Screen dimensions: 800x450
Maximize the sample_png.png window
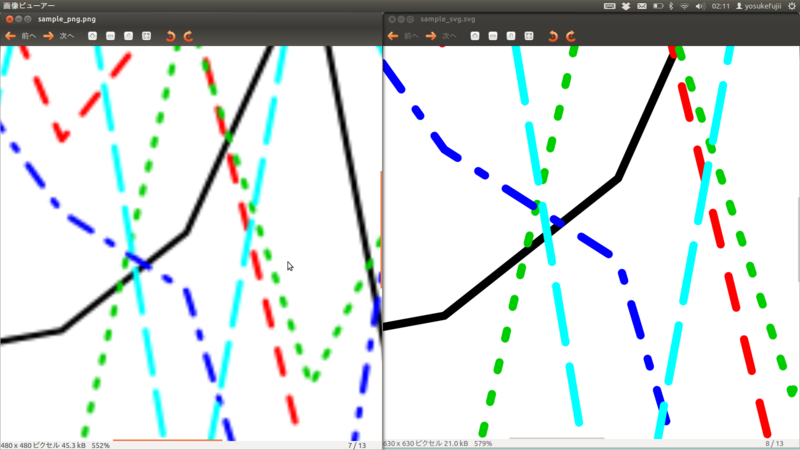(x=28, y=19)
